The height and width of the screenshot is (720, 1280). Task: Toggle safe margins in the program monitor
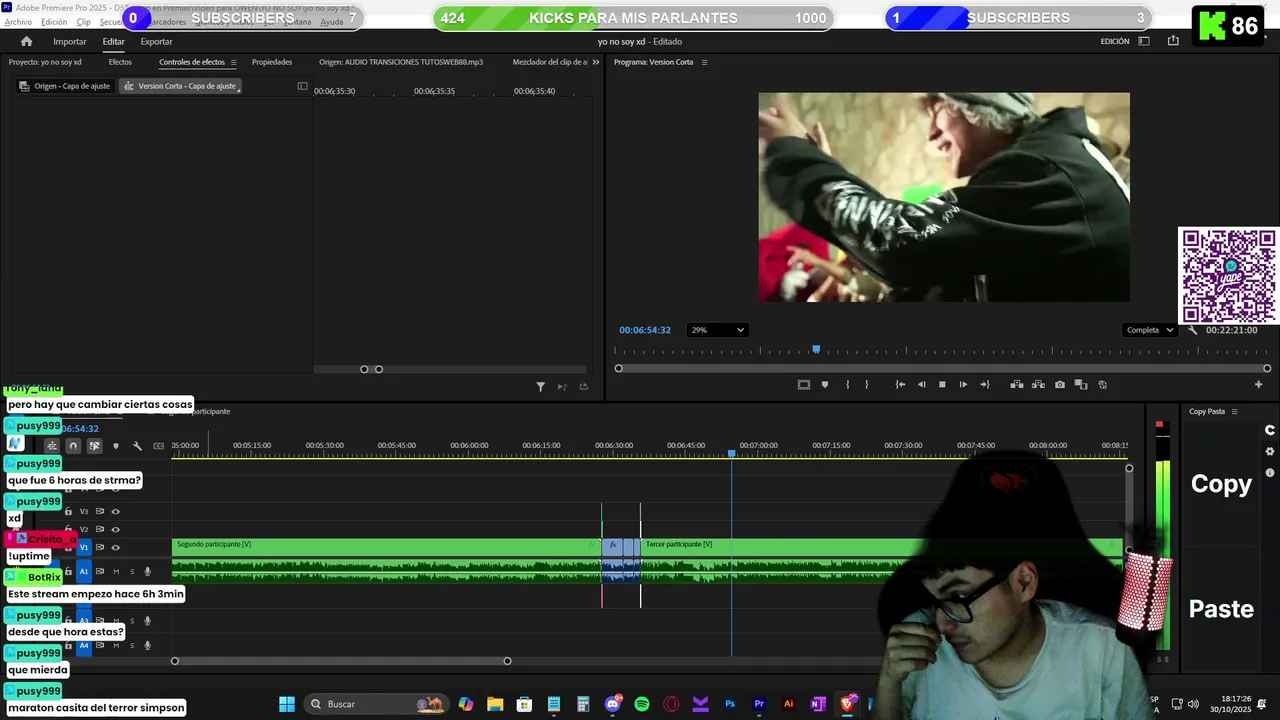tap(803, 384)
